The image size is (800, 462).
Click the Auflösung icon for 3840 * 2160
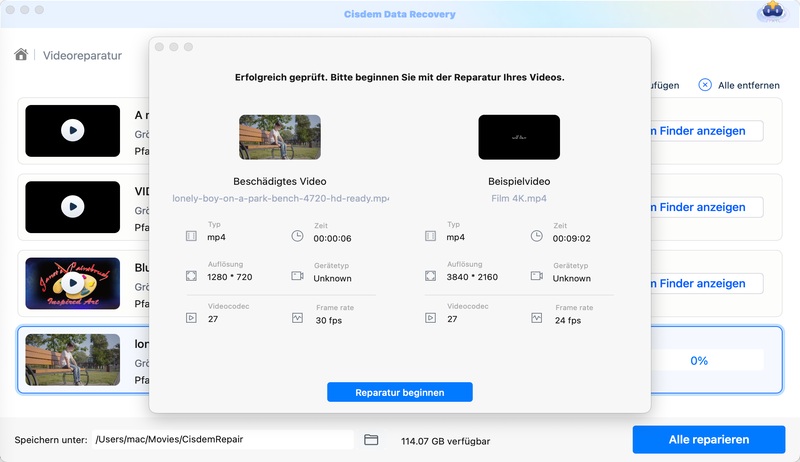tap(431, 276)
